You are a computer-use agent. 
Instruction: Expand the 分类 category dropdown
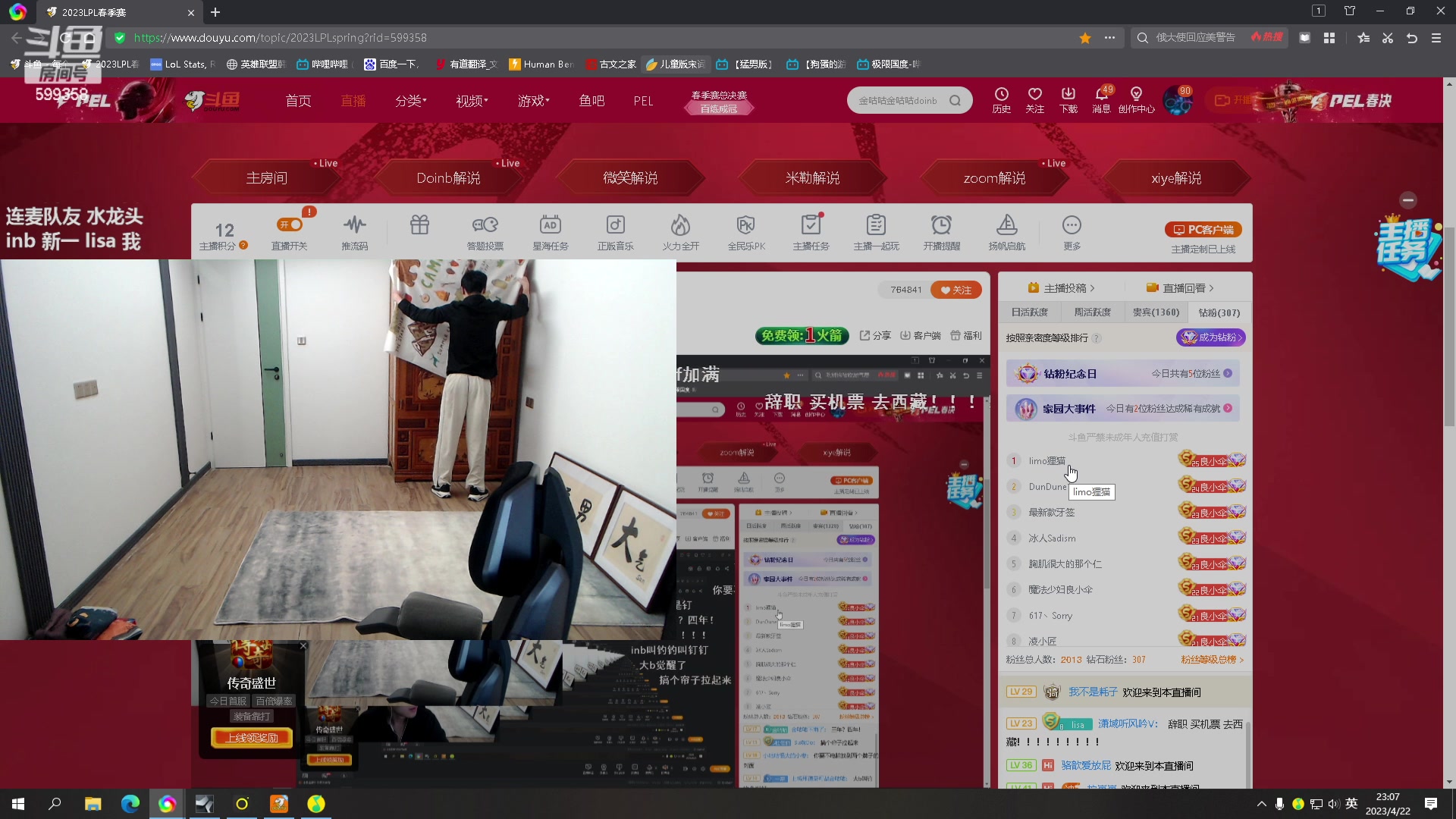410,101
